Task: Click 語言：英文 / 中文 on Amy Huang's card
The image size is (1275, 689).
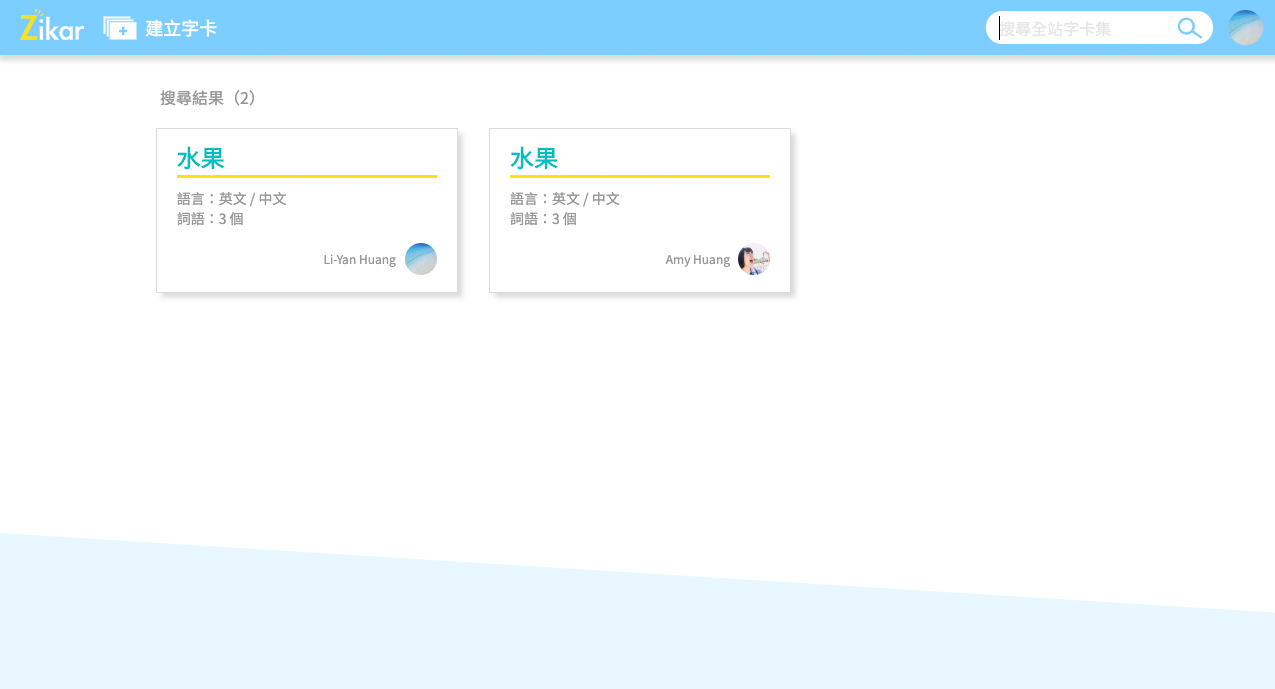Action: (x=565, y=199)
